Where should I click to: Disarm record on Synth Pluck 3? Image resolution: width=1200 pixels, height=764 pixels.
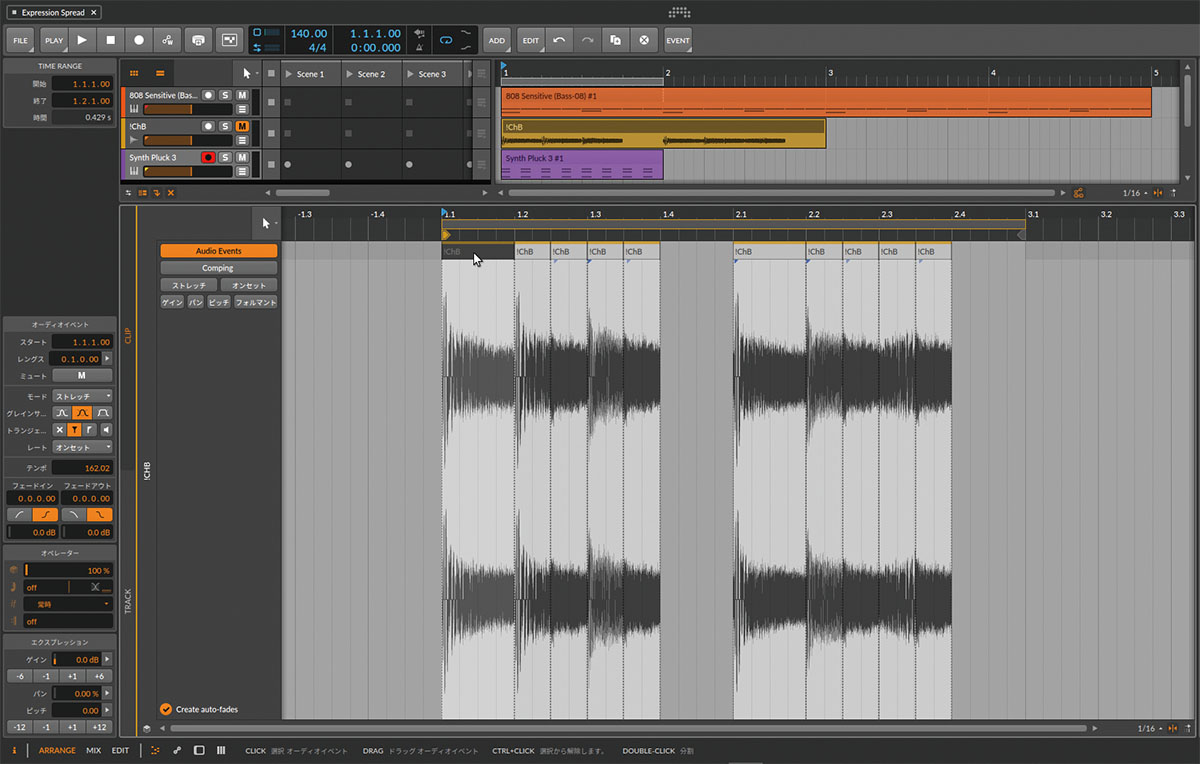[208, 157]
